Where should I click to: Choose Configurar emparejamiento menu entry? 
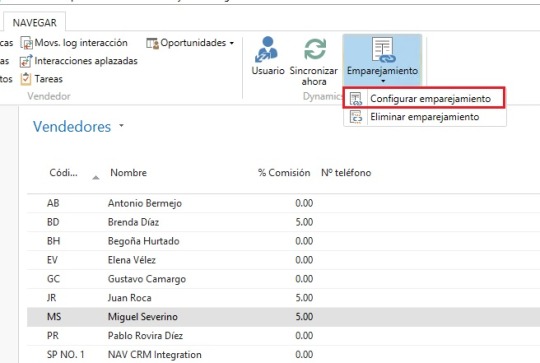click(424, 98)
